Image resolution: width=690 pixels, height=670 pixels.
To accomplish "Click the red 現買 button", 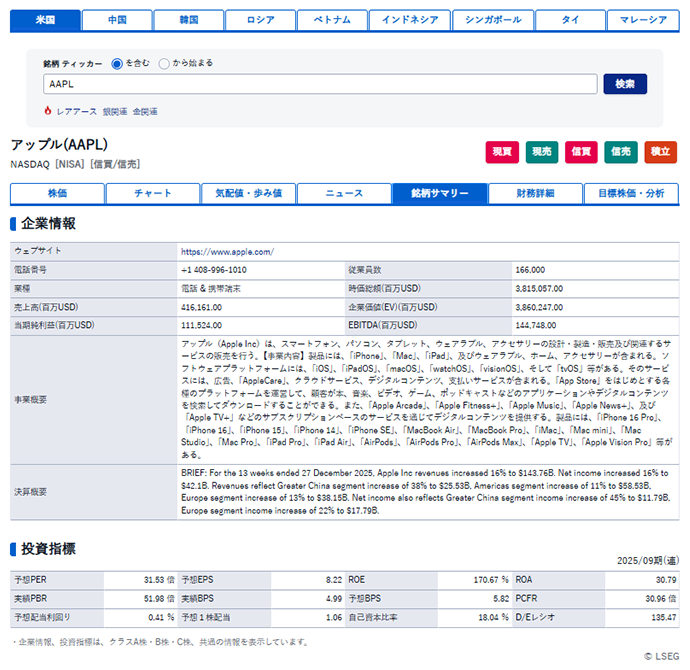I will pyautogui.click(x=502, y=152).
